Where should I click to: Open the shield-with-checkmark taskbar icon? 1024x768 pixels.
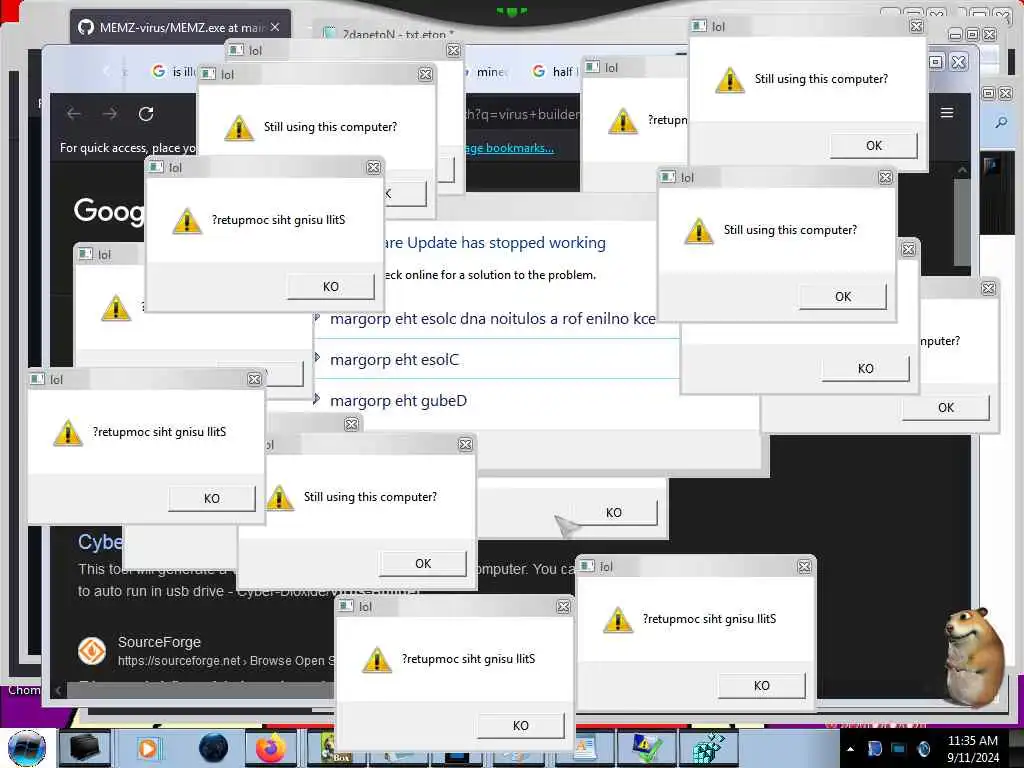click(x=645, y=748)
